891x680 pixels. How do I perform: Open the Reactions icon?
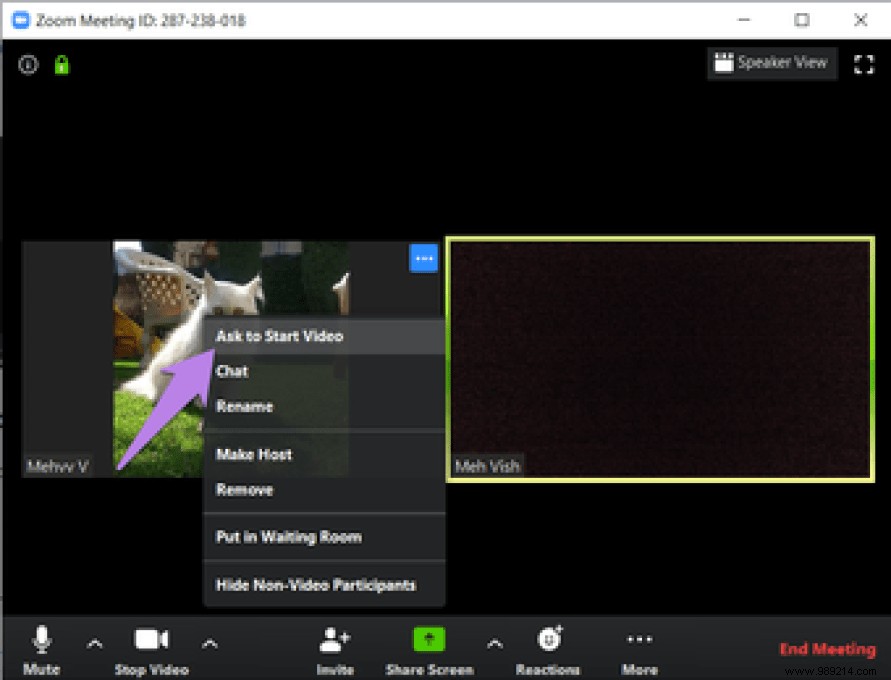click(x=548, y=640)
